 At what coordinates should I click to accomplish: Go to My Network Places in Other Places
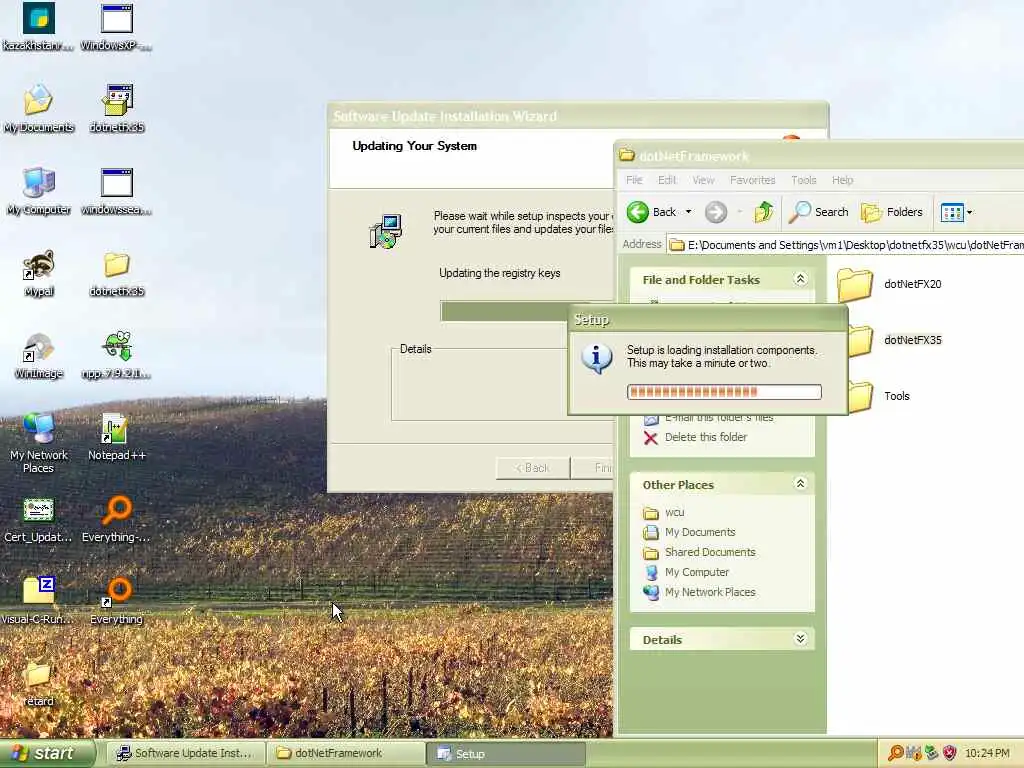tap(699, 592)
